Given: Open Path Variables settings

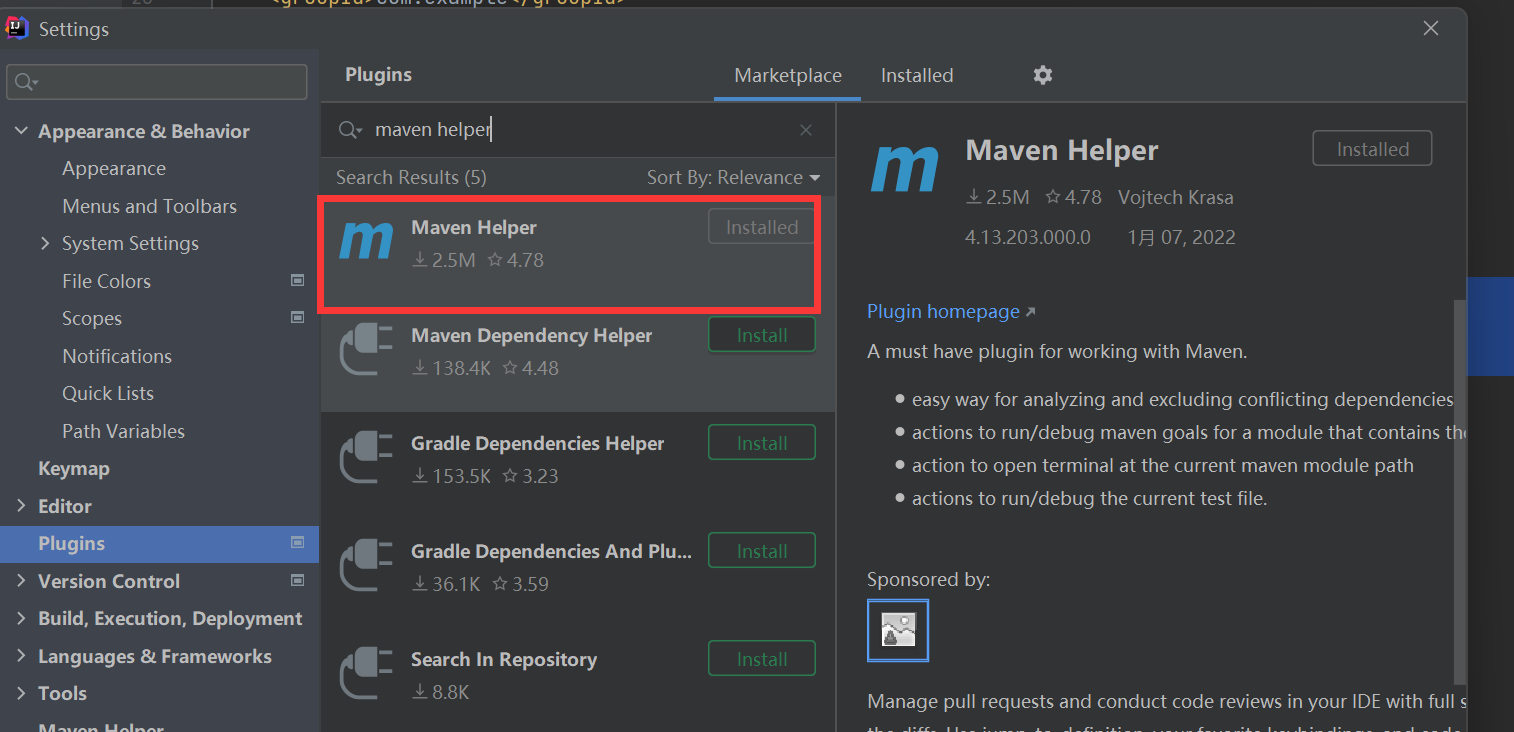Looking at the screenshot, I should 123,431.
